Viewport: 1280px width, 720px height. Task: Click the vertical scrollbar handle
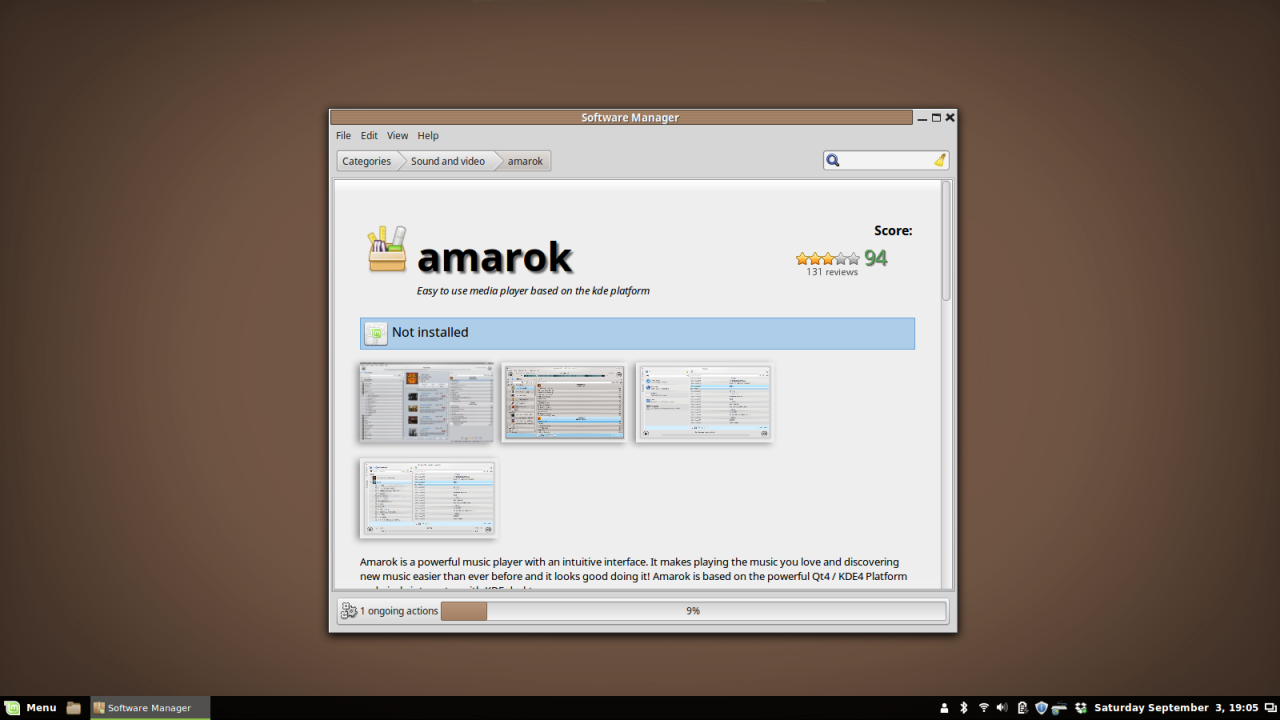point(946,241)
